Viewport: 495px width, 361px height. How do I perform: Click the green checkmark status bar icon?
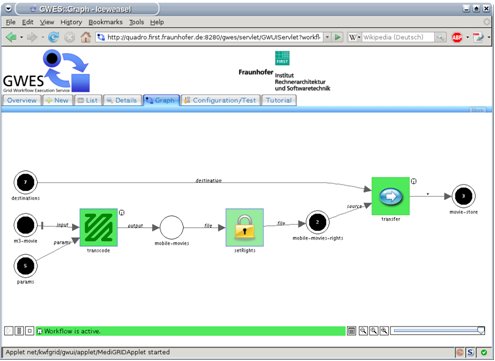coord(484,352)
